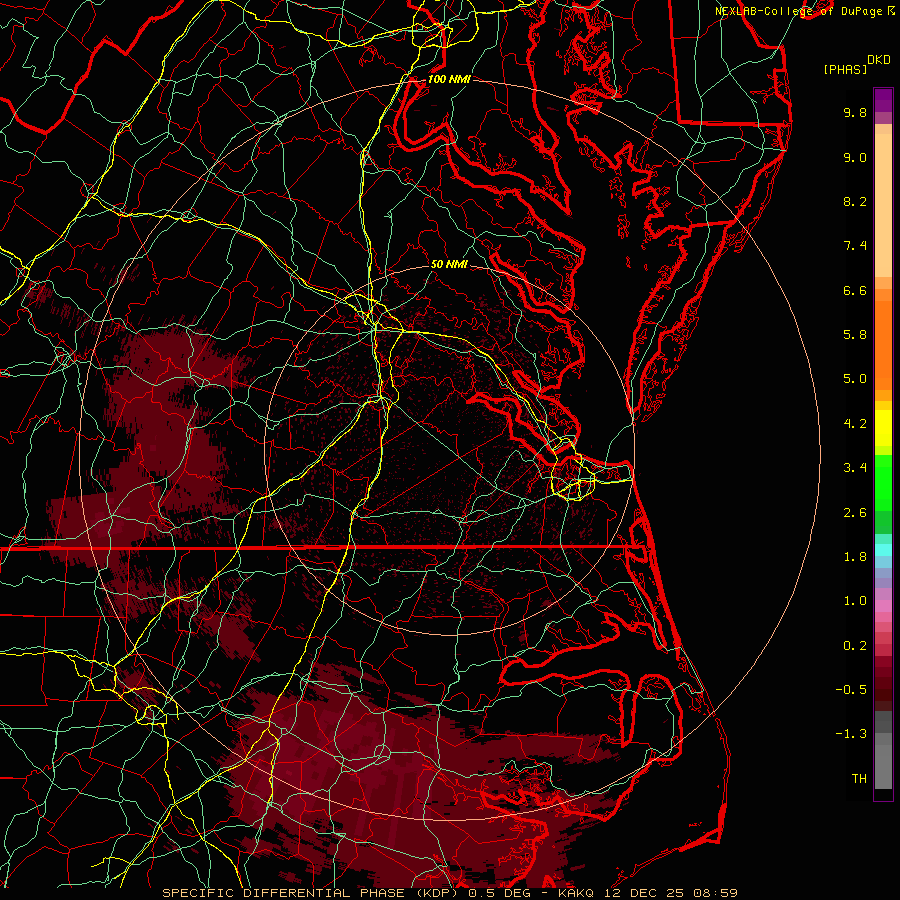Select the -1.3 legend value
The width and height of the screenshot is (900, 900).
851,734
